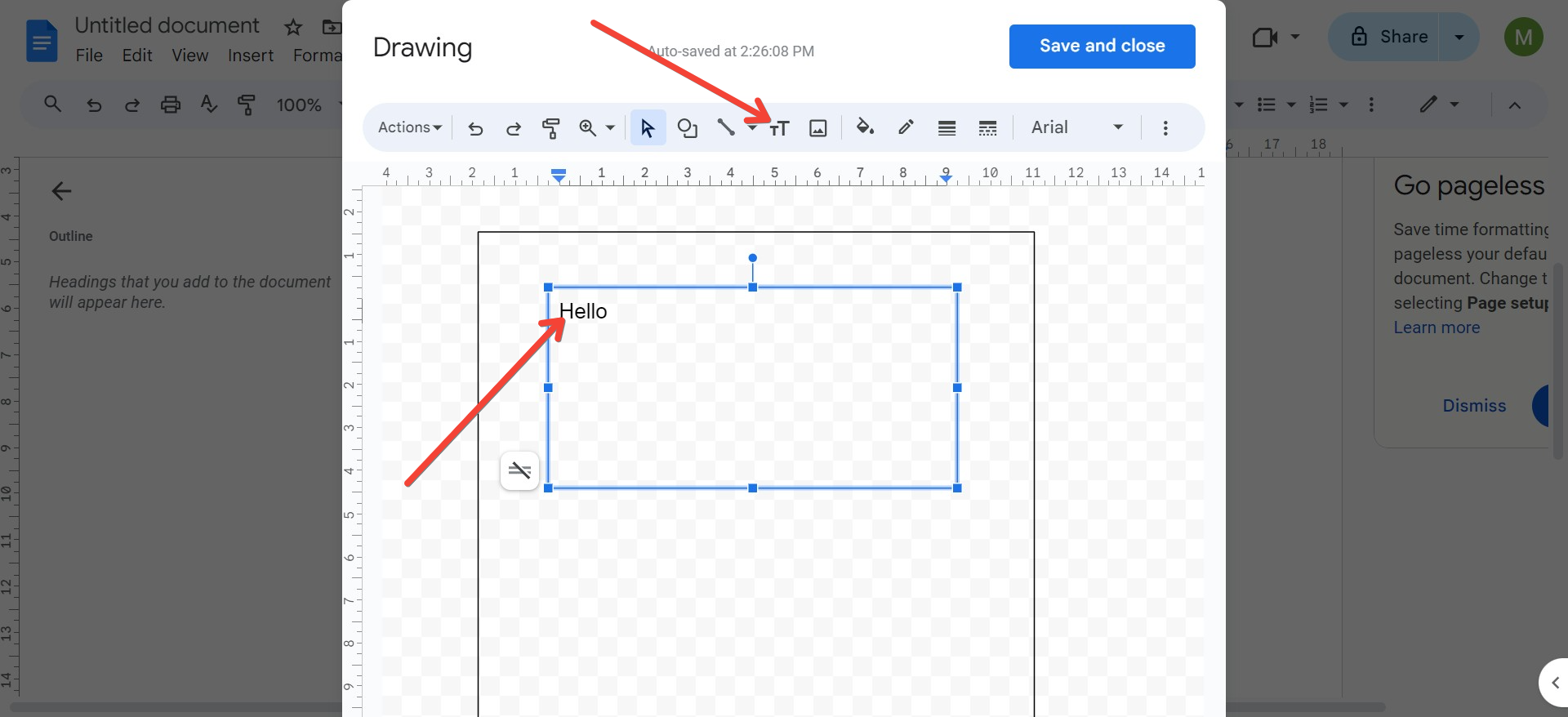
Task: Choose the Shape tool in the Drawing toolbar
Action: 688,128
